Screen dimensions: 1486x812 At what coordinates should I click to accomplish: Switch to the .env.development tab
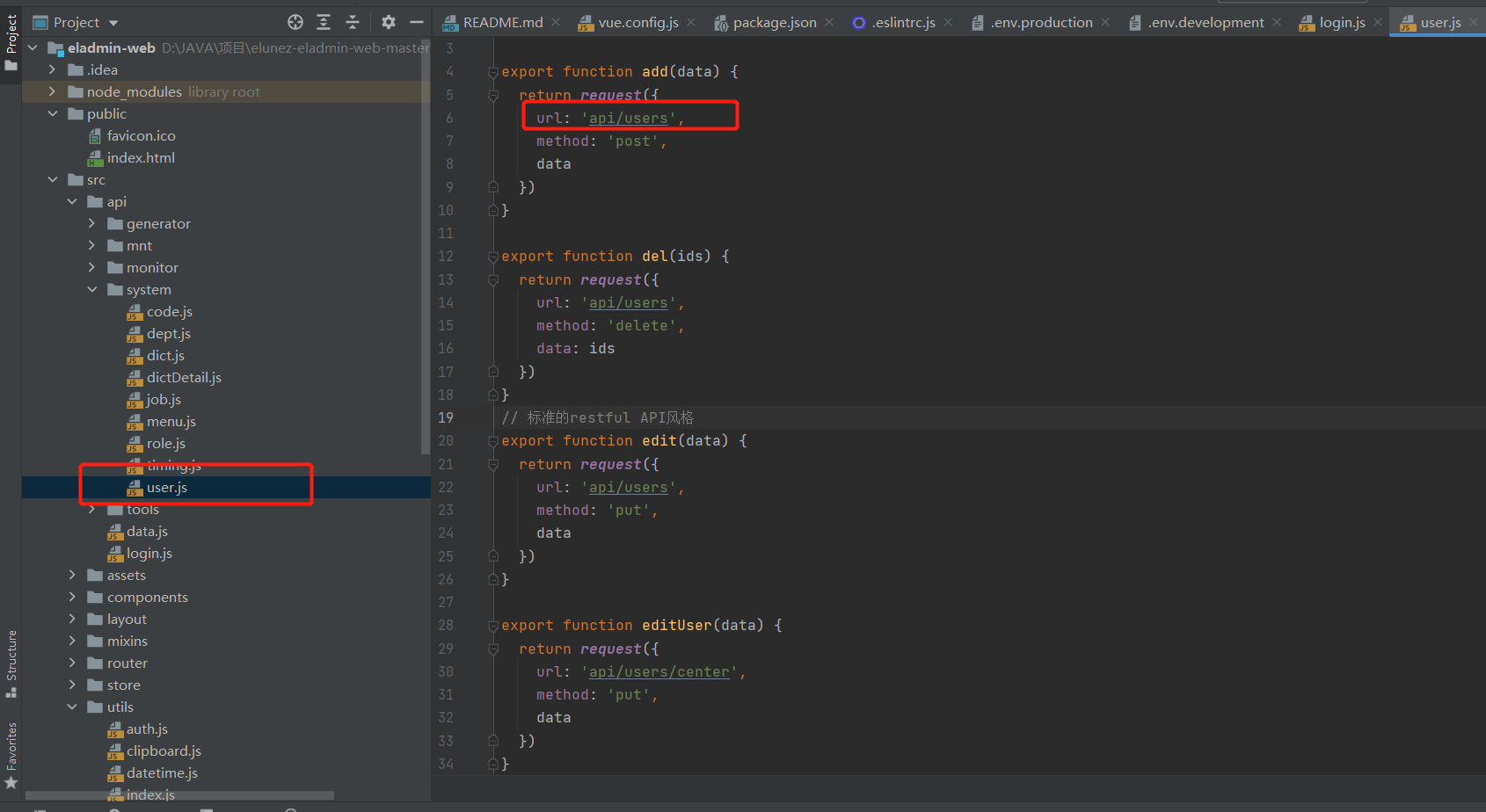(1206, 22)
